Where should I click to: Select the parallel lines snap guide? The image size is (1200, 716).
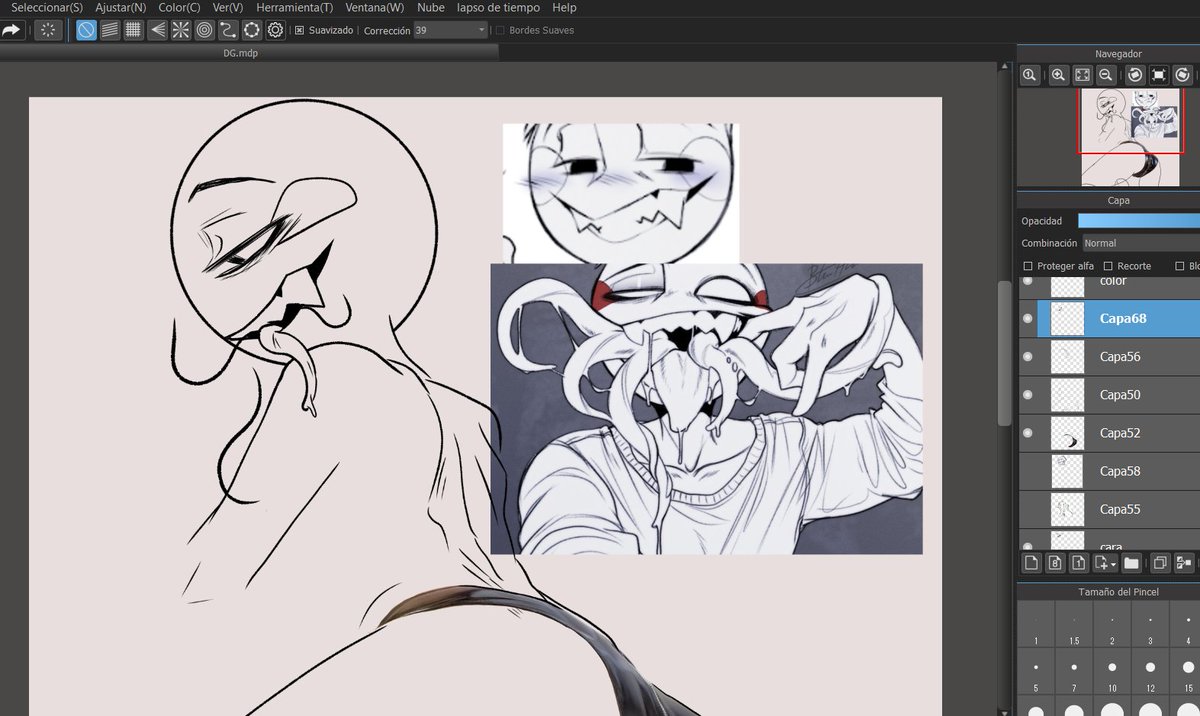110,30
